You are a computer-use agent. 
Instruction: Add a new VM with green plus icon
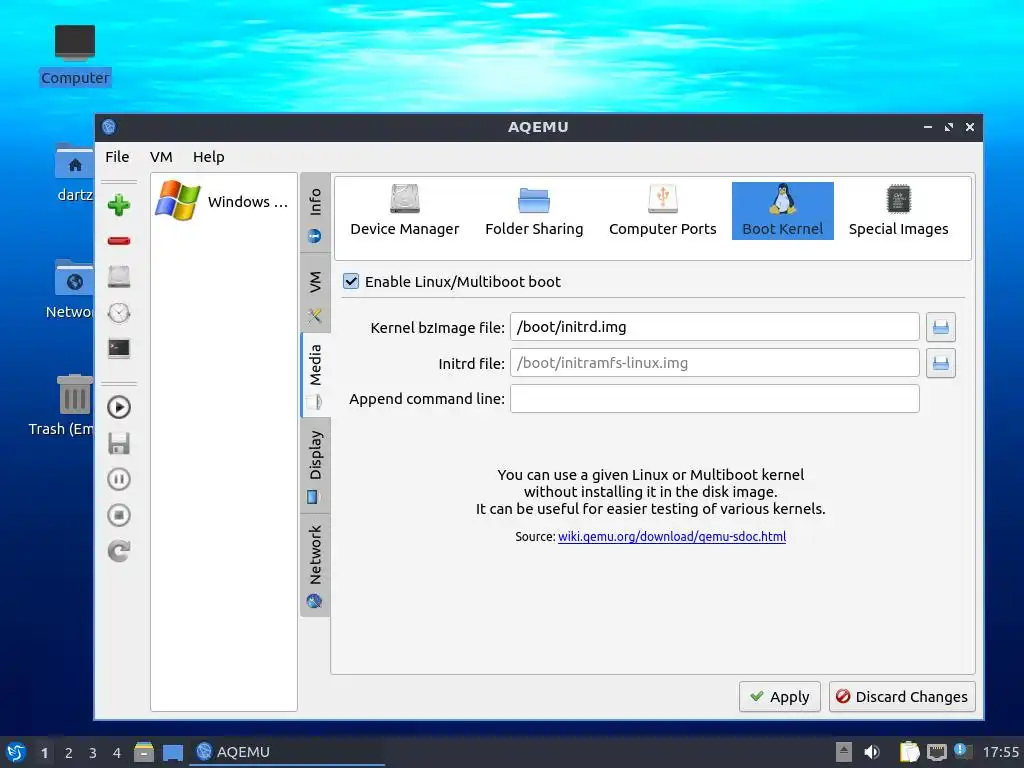[x=119, y=205]
